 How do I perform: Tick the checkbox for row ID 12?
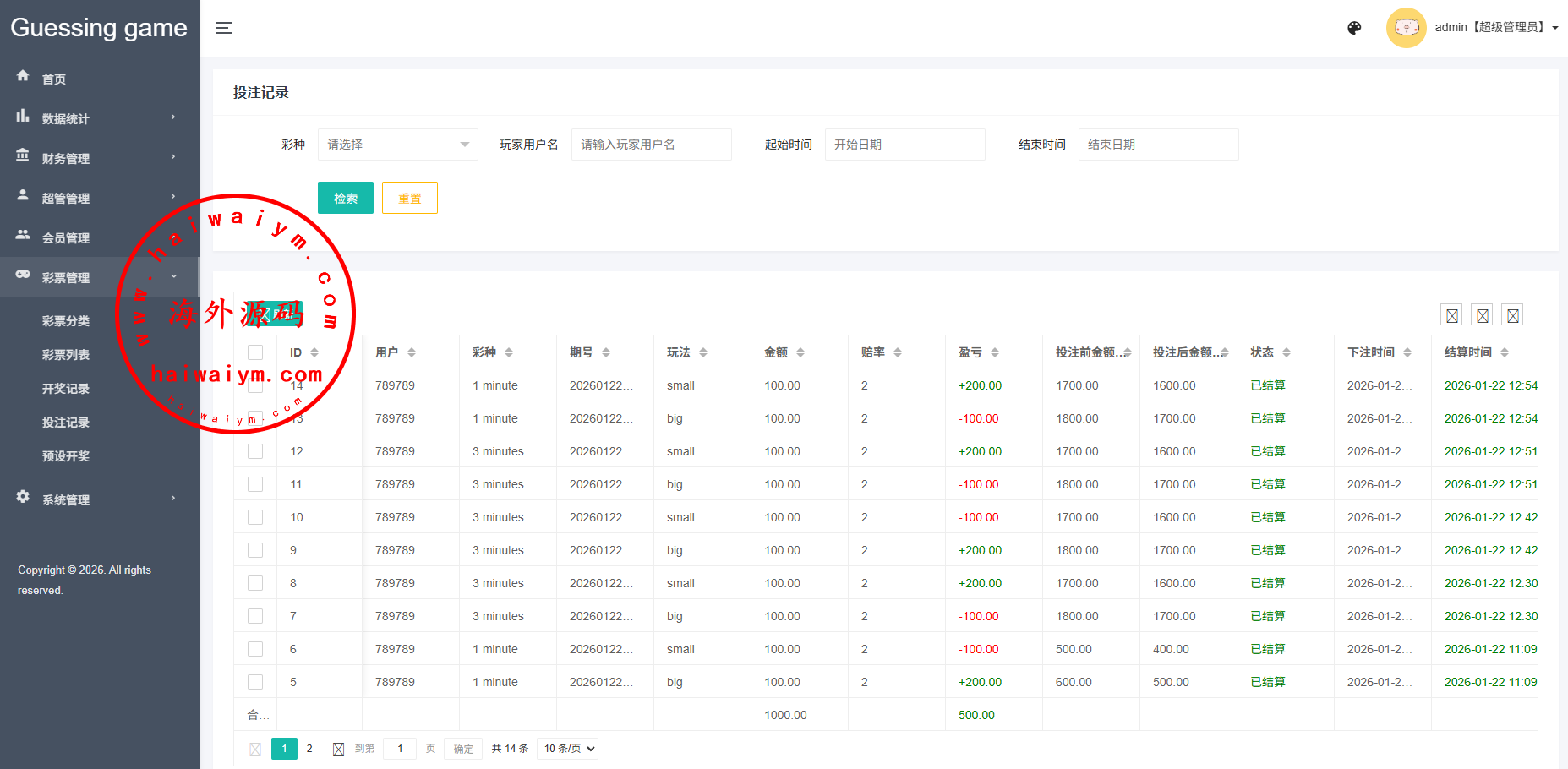[x=255, y=451]
